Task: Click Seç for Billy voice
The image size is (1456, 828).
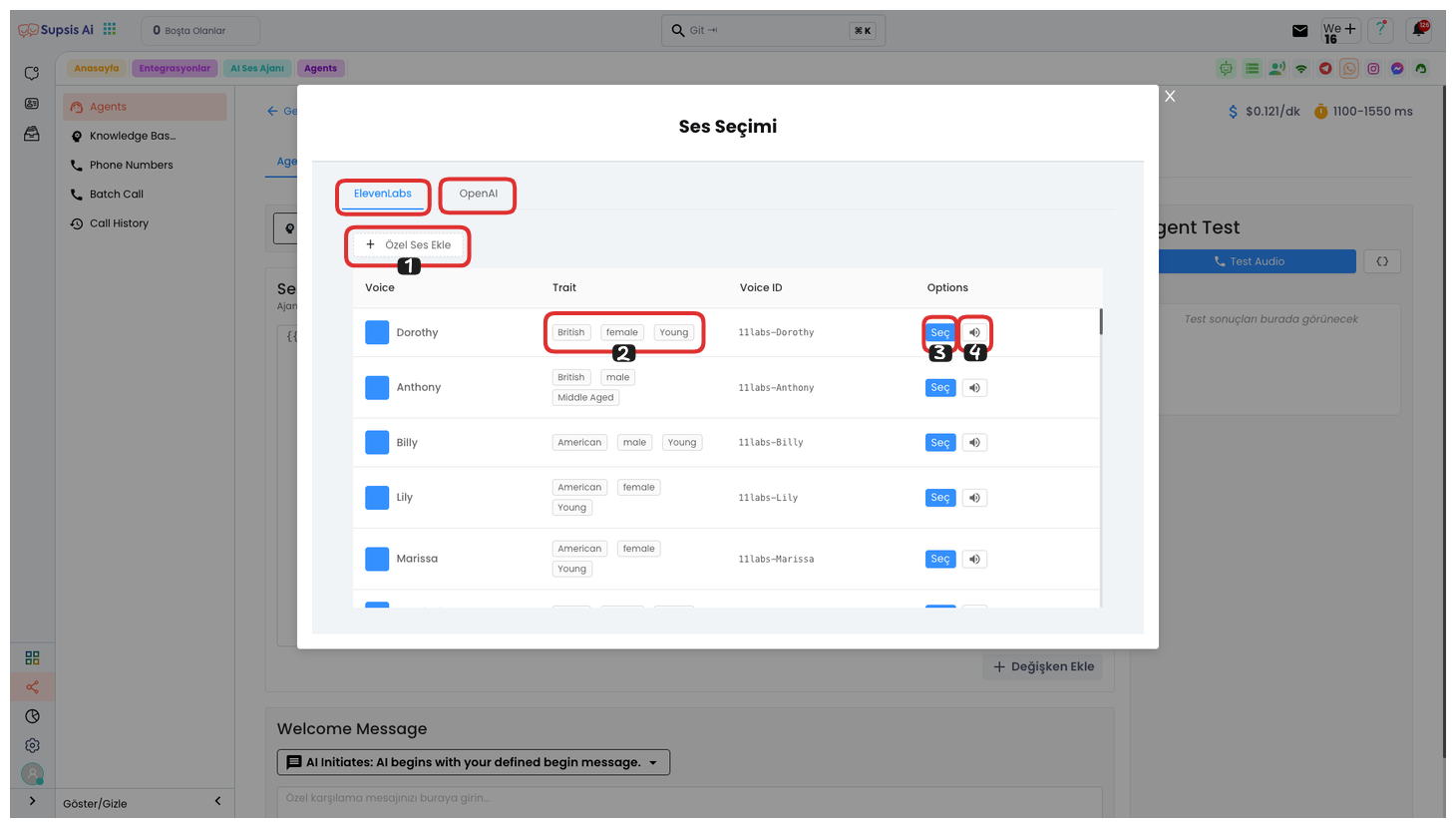Action: (940, 442)
